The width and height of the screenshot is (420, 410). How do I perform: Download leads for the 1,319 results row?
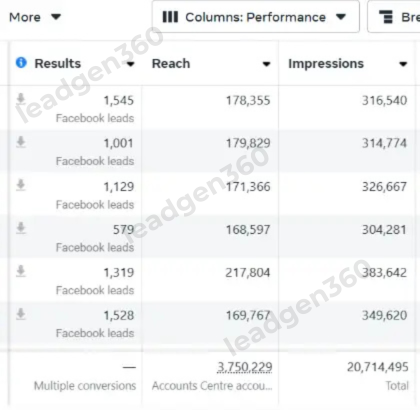[21, 271]
